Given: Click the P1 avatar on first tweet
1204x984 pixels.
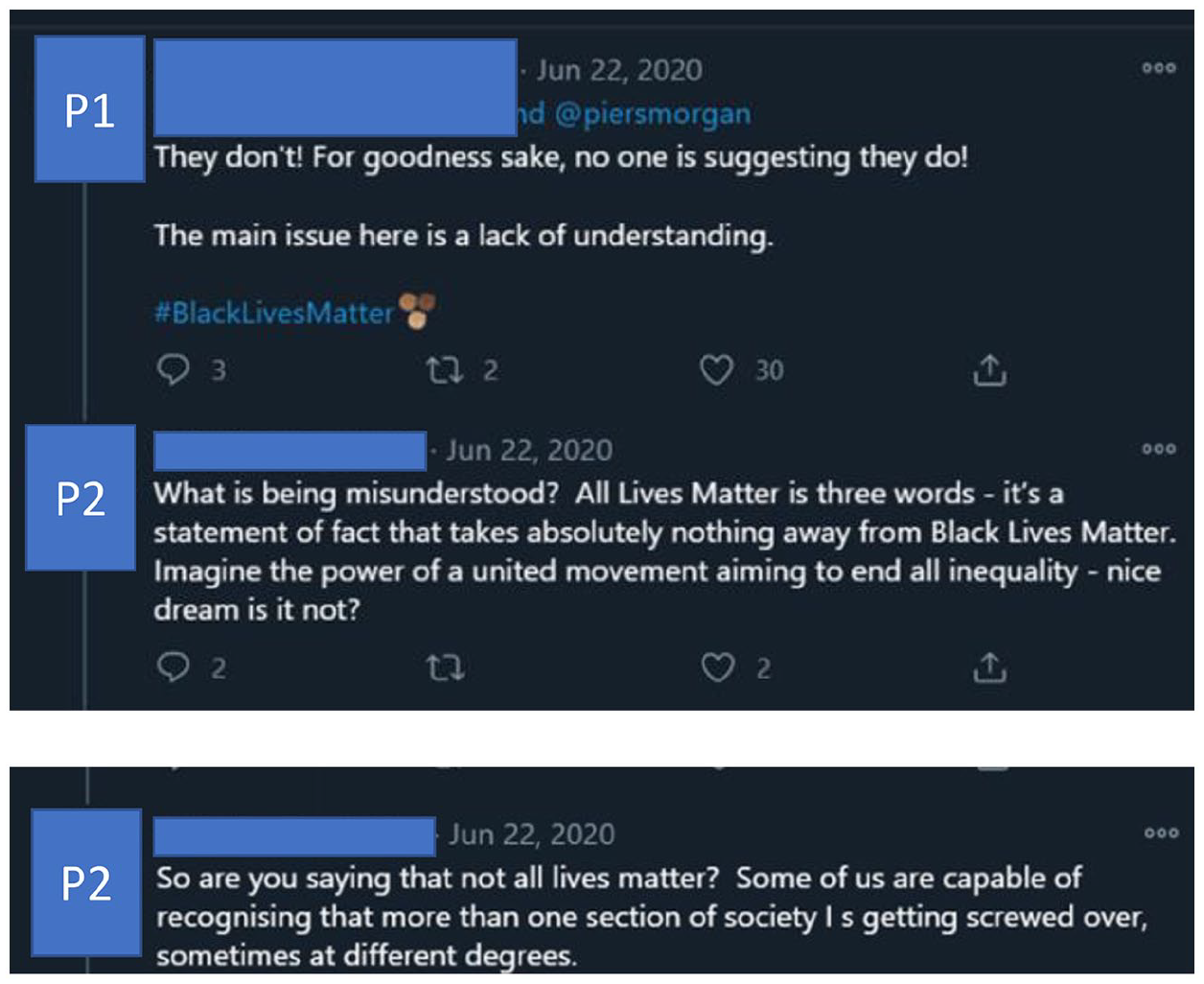Looking at the screenshot, I should (x=90, y=109).
